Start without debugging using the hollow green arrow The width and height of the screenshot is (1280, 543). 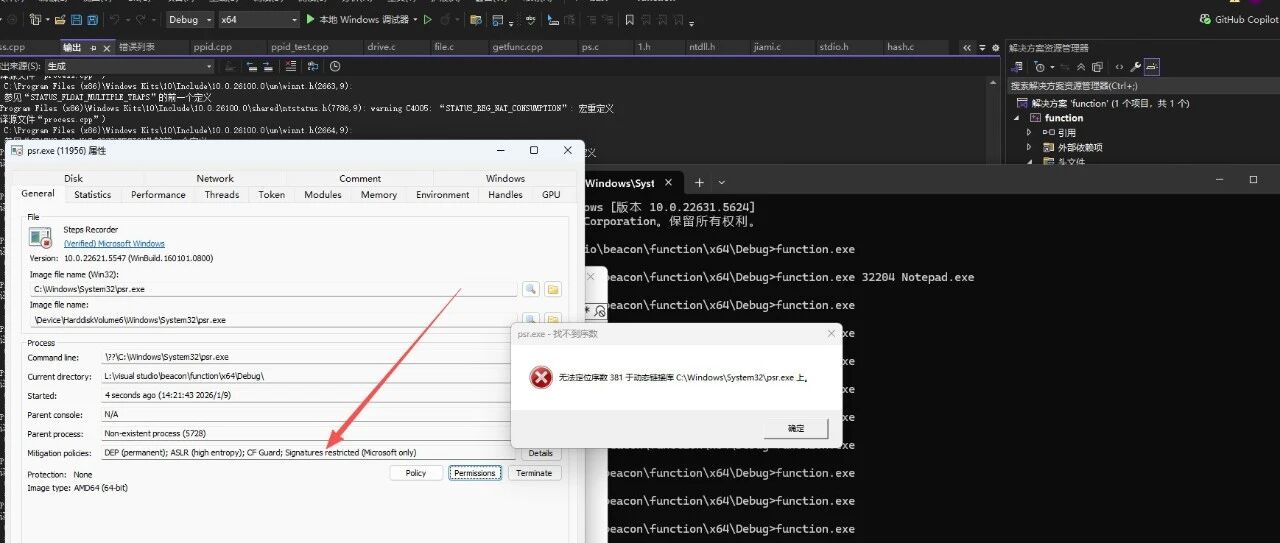coord(428,19)
